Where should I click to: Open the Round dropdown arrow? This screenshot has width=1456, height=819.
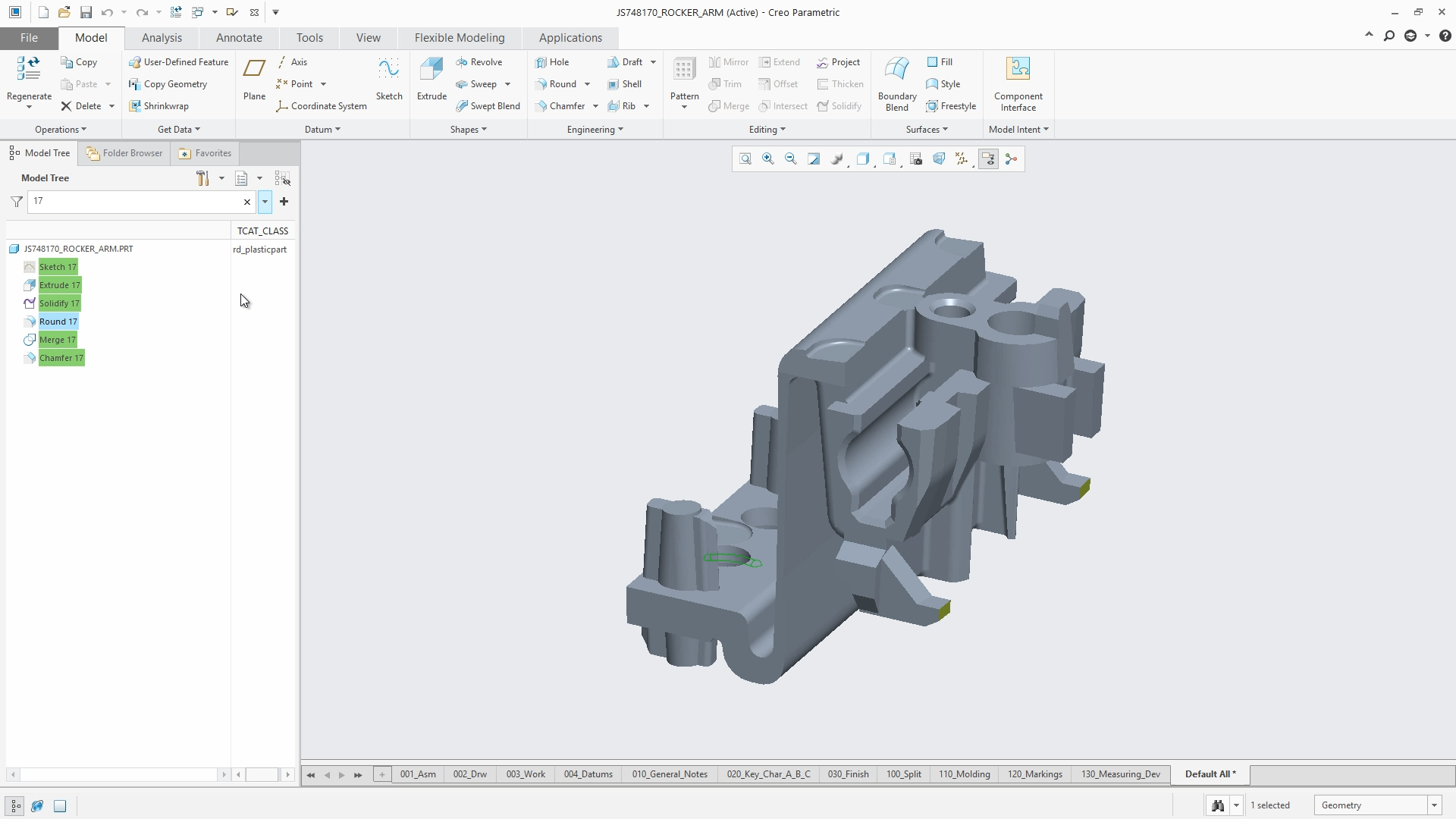pos(587,84)
